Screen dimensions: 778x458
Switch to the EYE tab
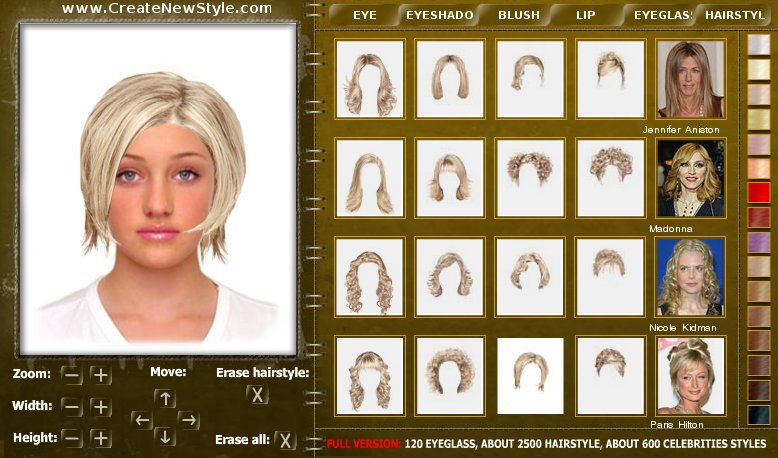tap(365, 15)
